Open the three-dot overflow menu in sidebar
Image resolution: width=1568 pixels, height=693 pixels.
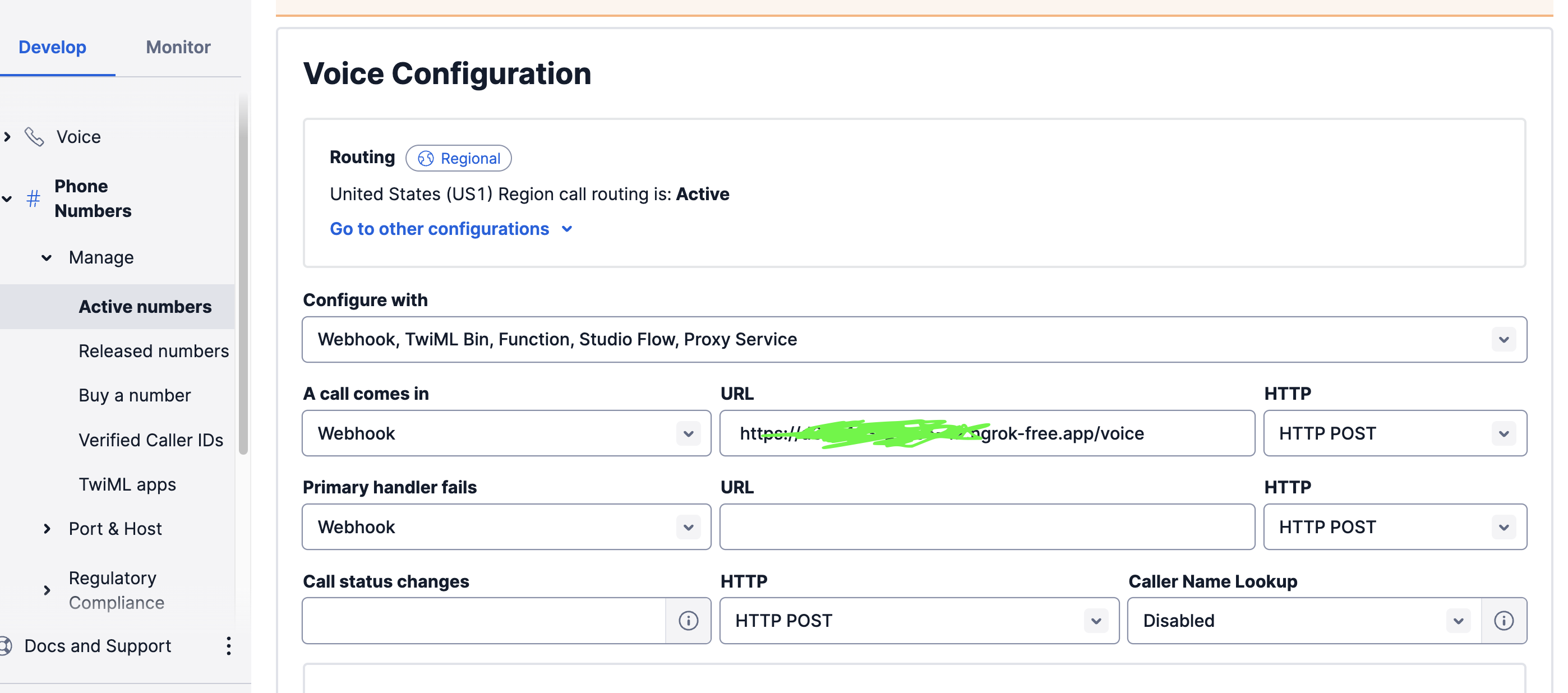coord(228,646)
